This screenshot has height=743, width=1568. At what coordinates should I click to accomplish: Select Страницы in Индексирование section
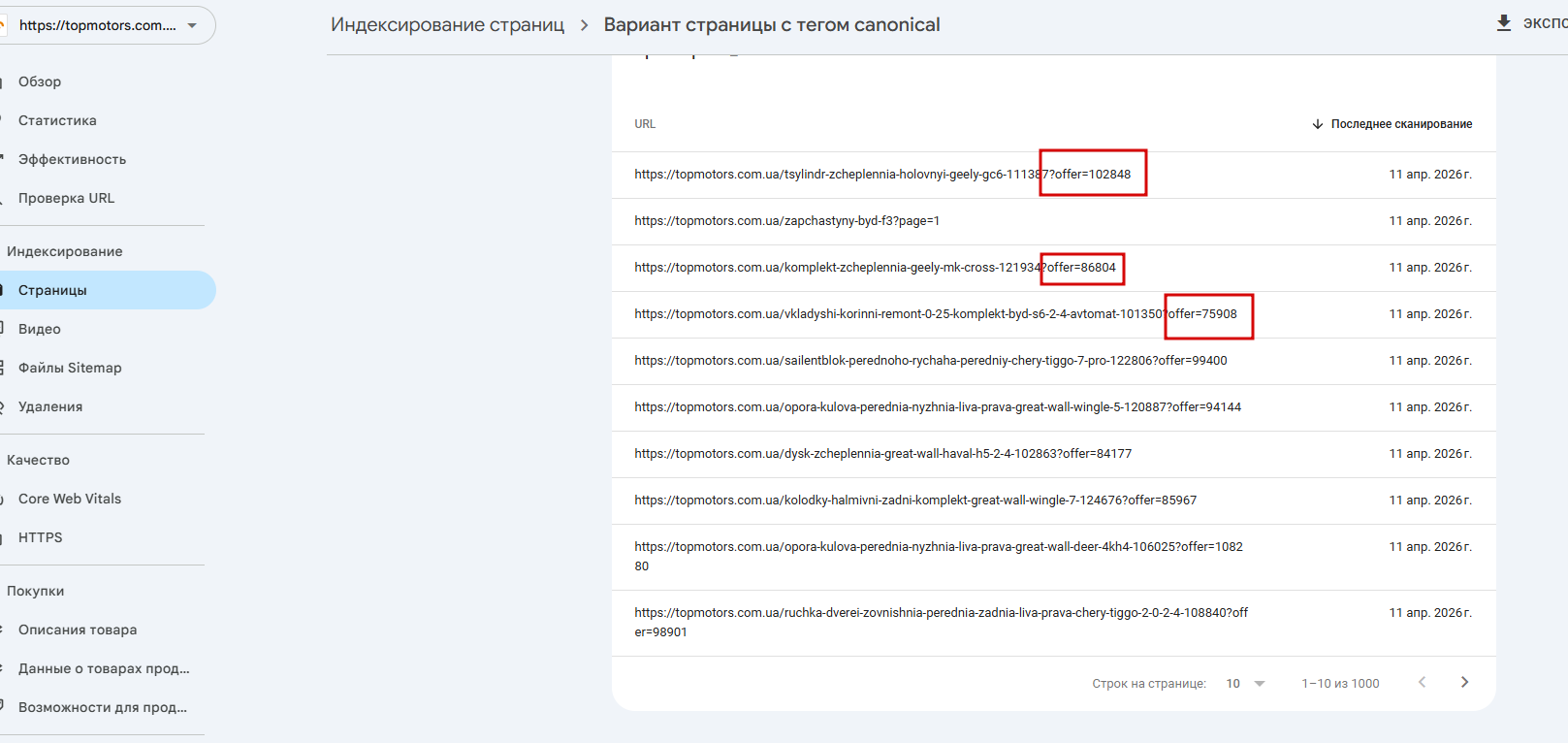pos(107,290)
